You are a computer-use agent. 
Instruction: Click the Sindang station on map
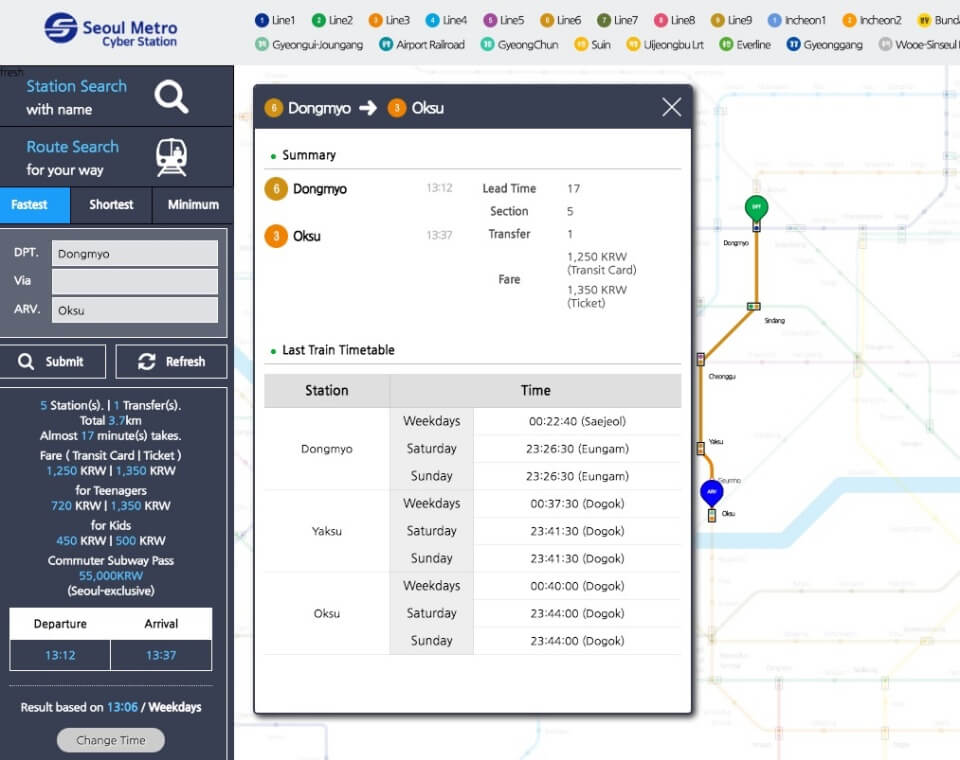[754, 307]
